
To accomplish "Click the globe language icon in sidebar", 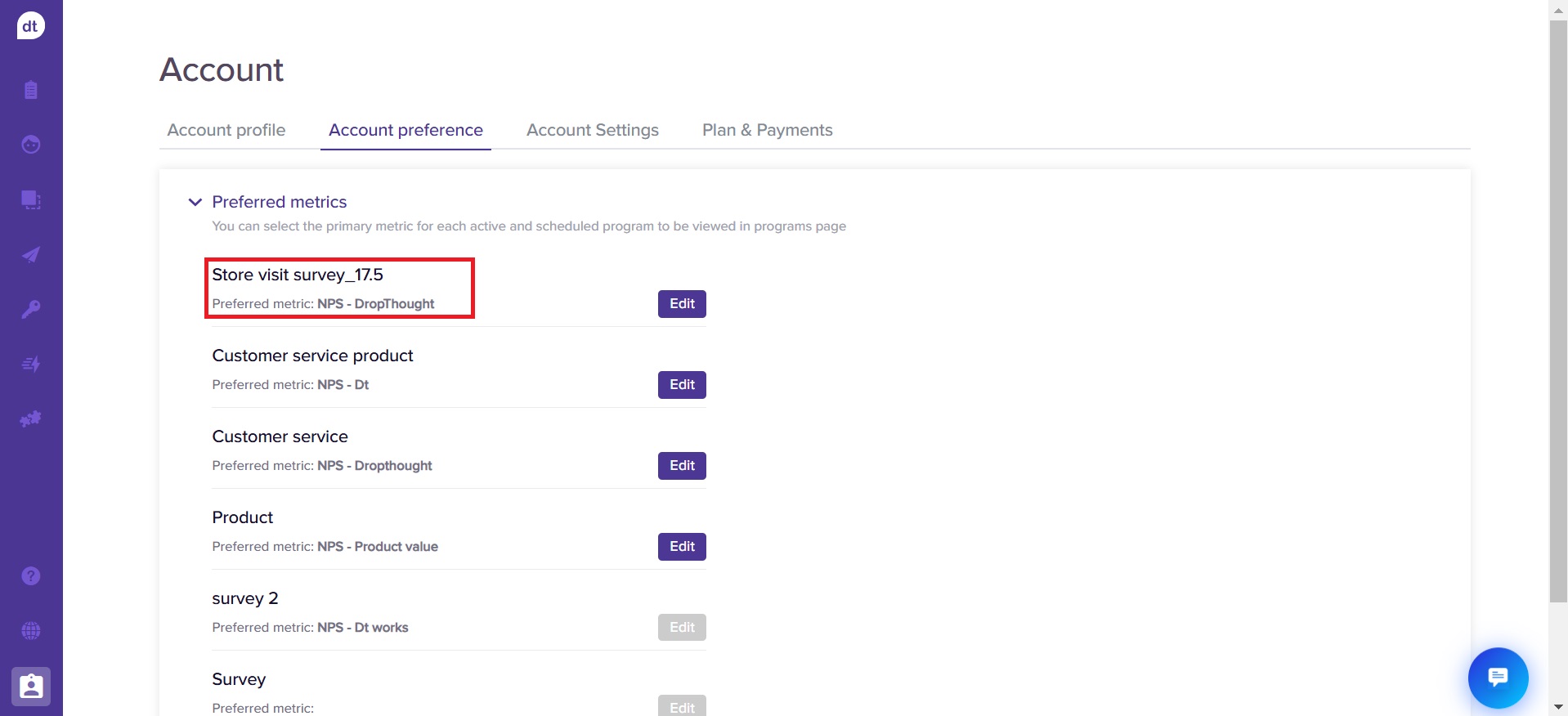I will [x=31, y=631].
